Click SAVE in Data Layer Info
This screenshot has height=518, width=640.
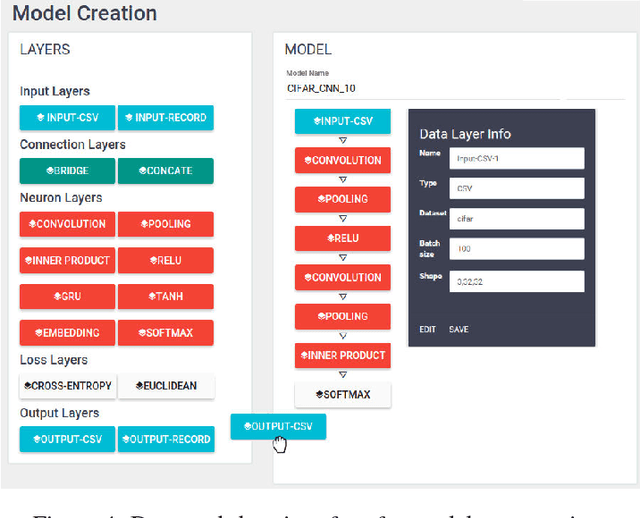coord(459,329)
